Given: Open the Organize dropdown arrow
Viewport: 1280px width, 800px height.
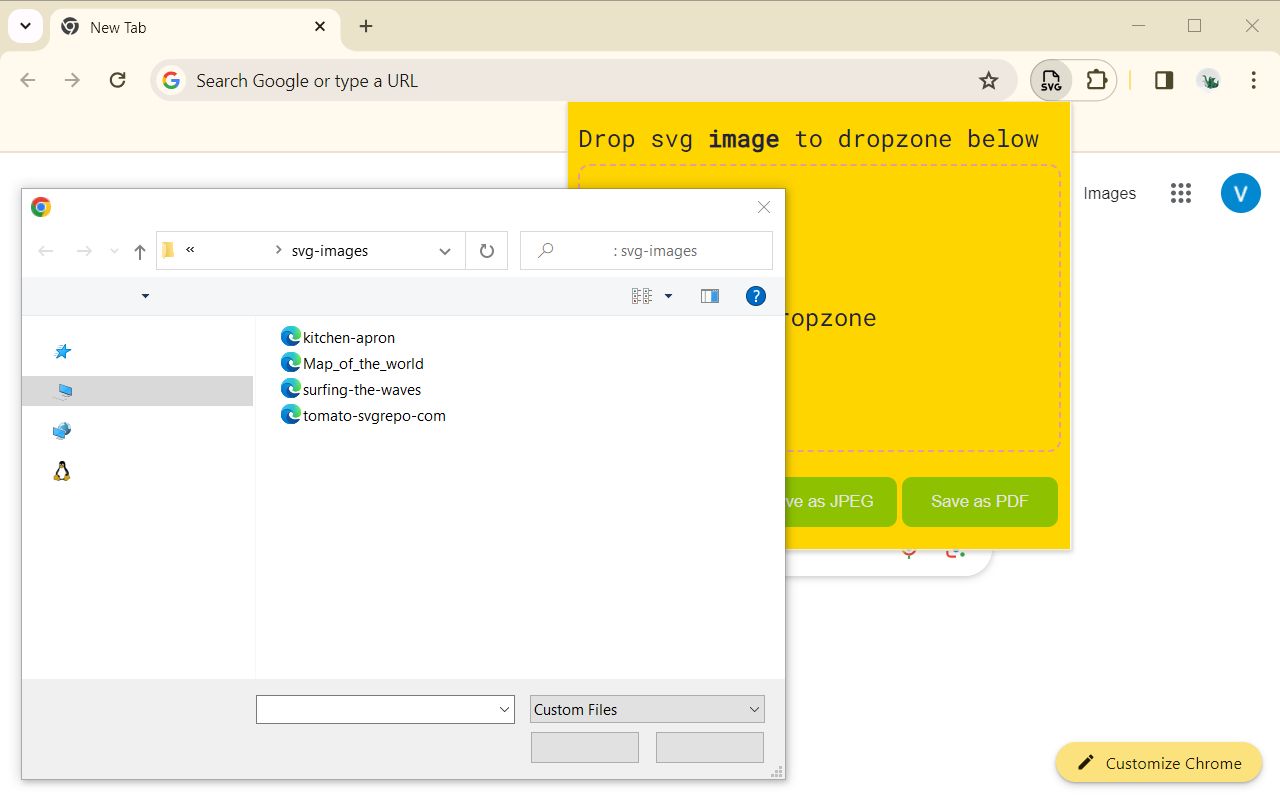Looking at the screenshot, I should point(145,296).
